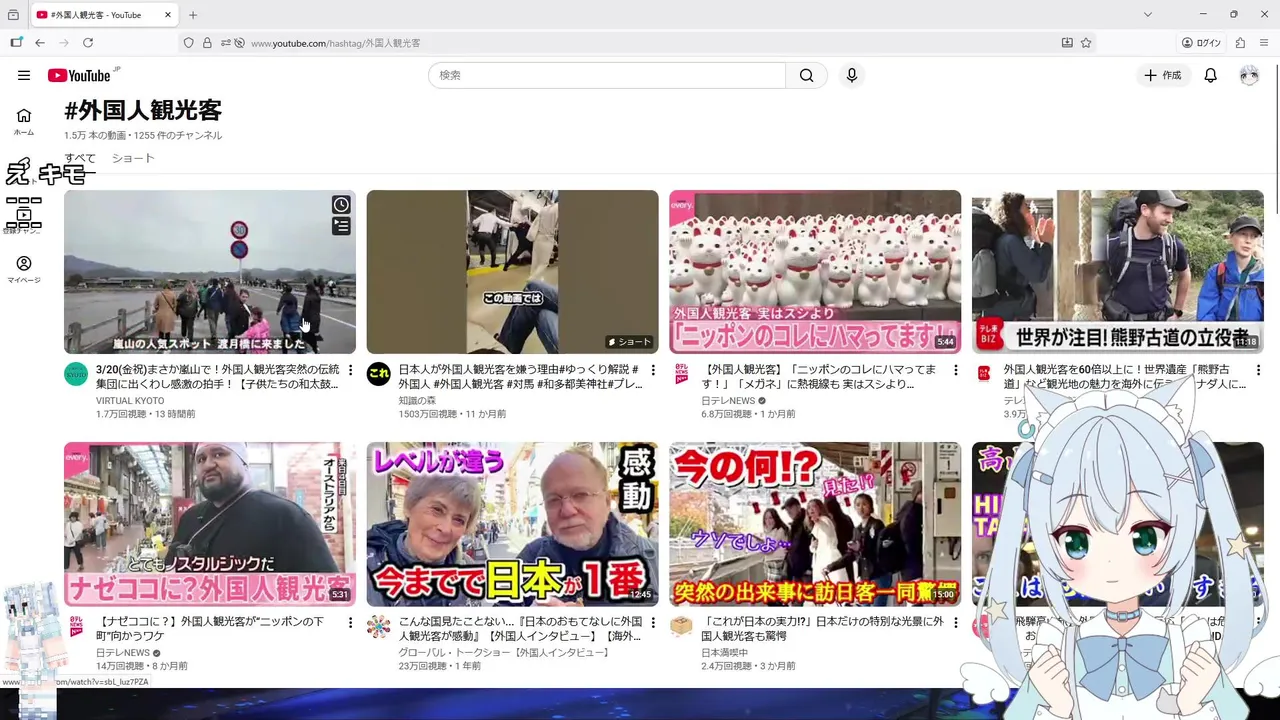
Task: Open the 突然の出来事に訪日客 thumbnail
Action: (x=815, y=524)
